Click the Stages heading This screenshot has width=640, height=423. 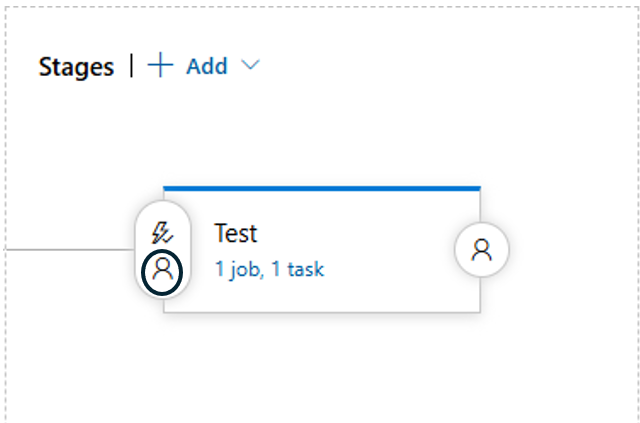77,67
